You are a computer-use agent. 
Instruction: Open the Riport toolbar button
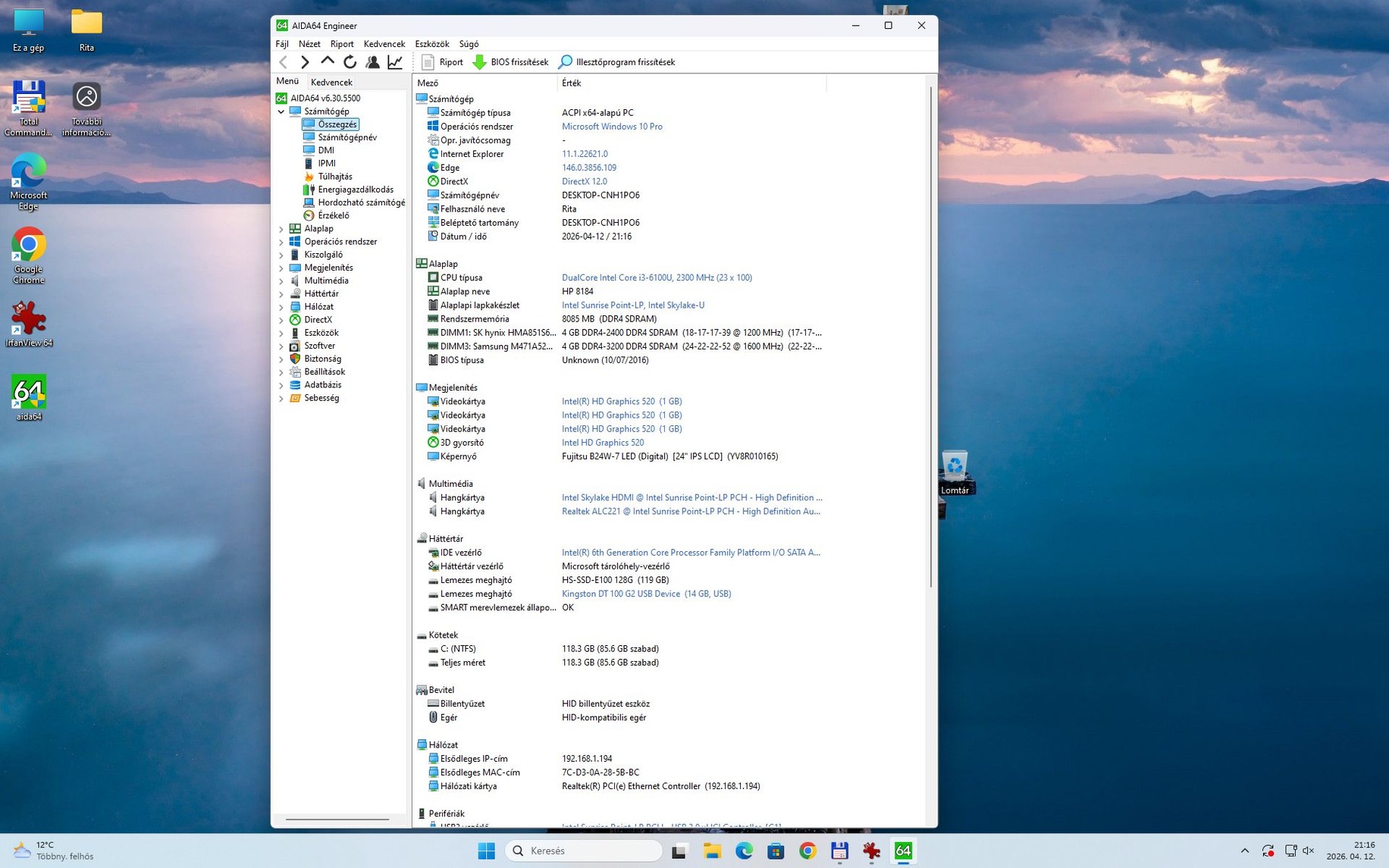click(442, 62)
